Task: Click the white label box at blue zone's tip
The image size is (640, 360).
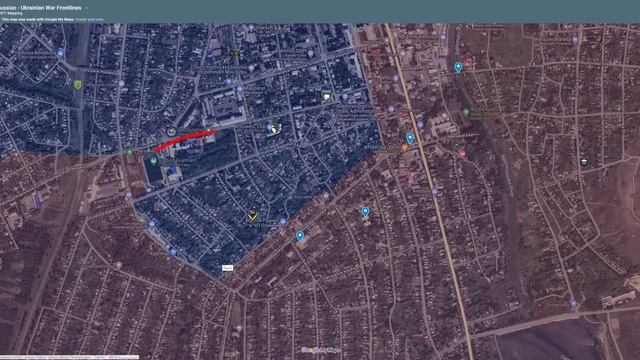Action: [x=227, y=268]
